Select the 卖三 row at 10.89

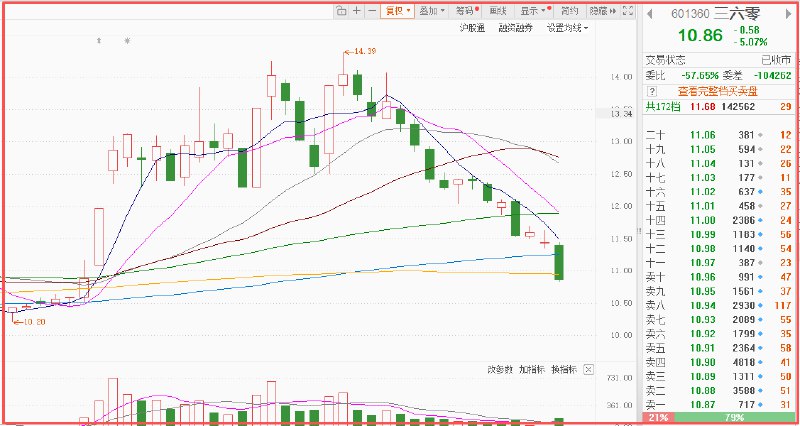click(x=718, y=377)
